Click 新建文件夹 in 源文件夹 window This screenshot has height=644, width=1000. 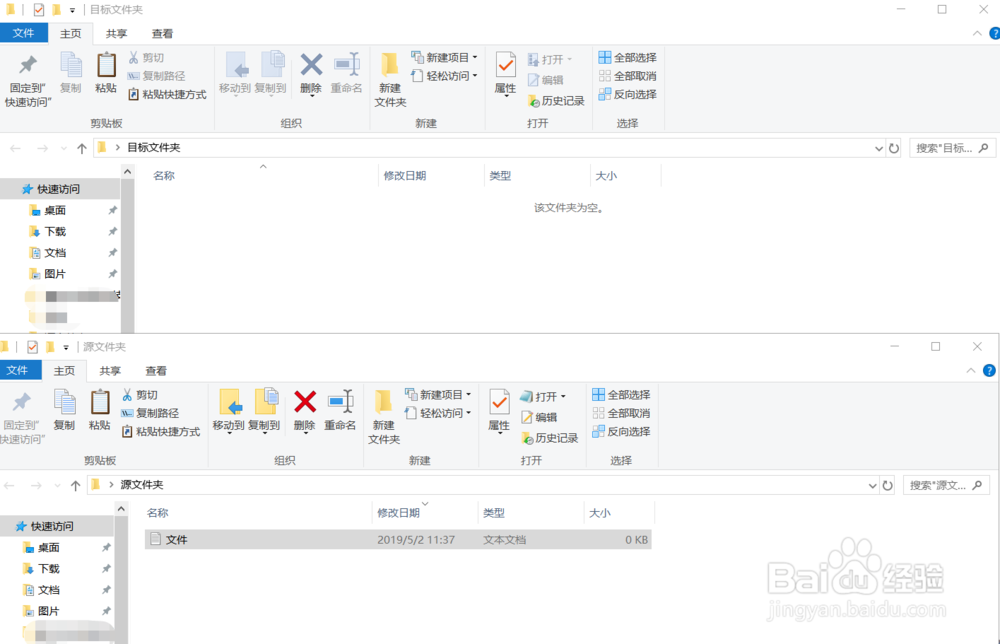[x=383, y=417]
